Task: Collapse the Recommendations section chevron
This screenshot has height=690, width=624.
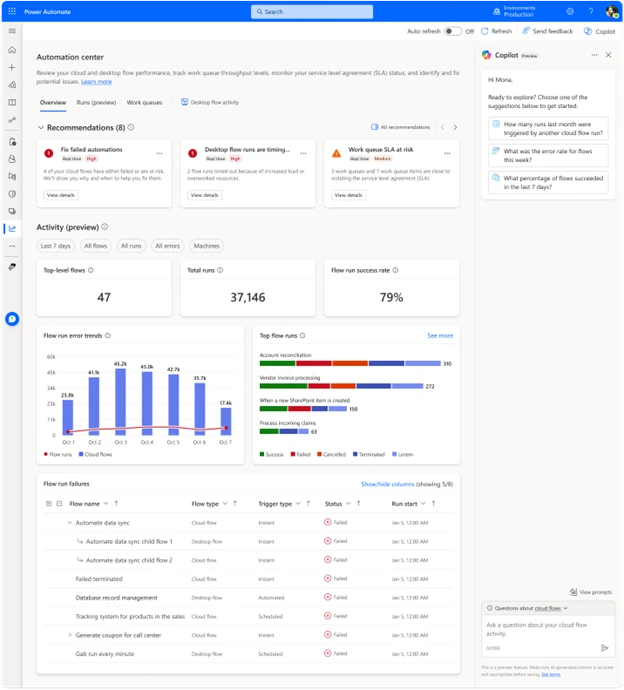Action: [41, 128]
